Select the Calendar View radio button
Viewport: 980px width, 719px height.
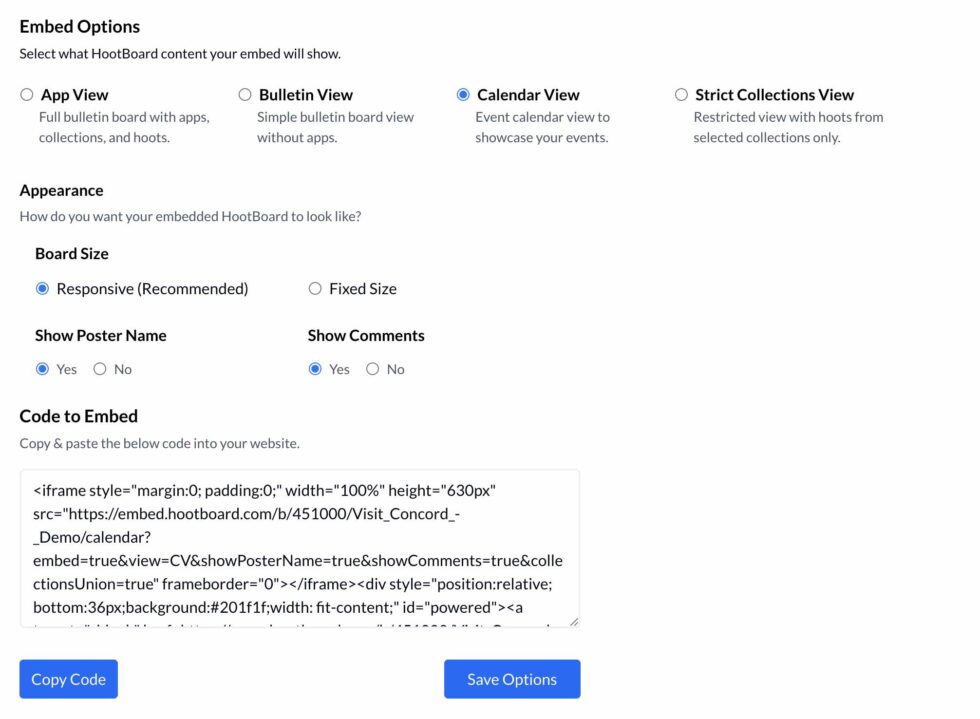(x=463, y=95)
